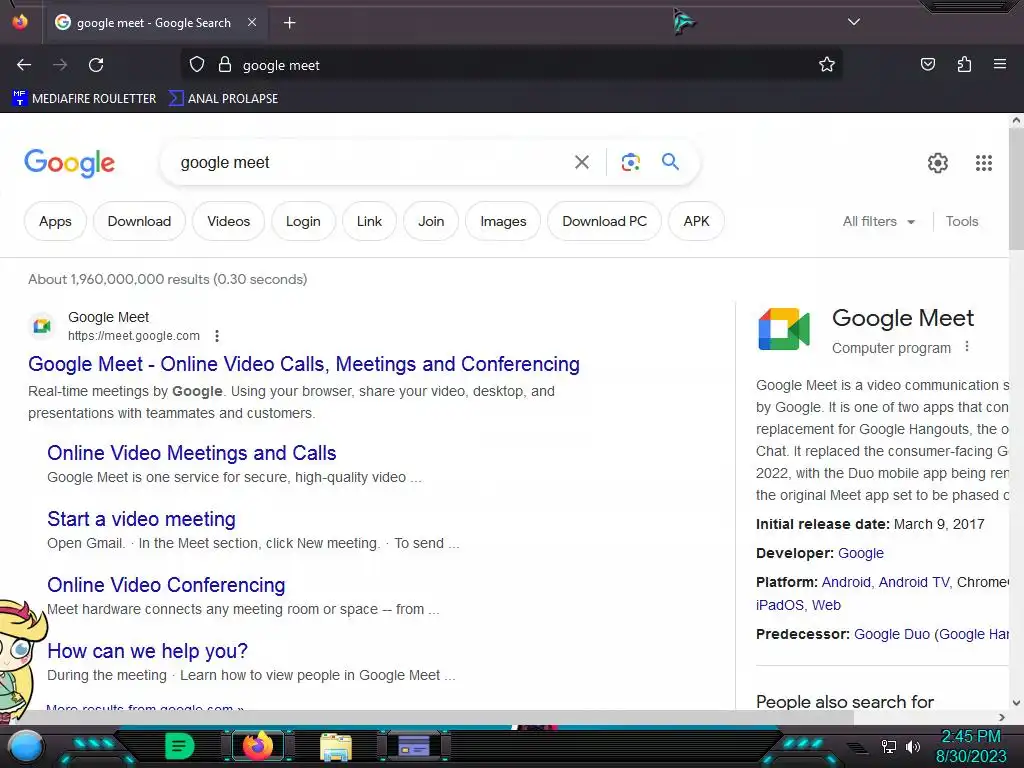Screen dimensions: 1024x768
Task: Click the 2:45 PM clock
Action: (x=970, y=737)
